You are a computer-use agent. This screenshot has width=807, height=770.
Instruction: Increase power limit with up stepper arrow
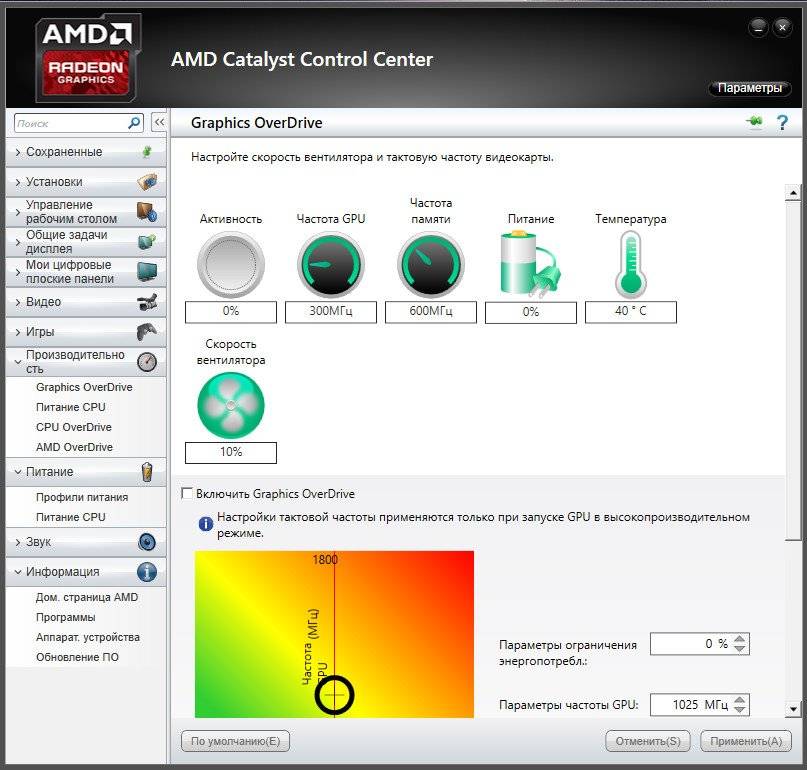740,639
